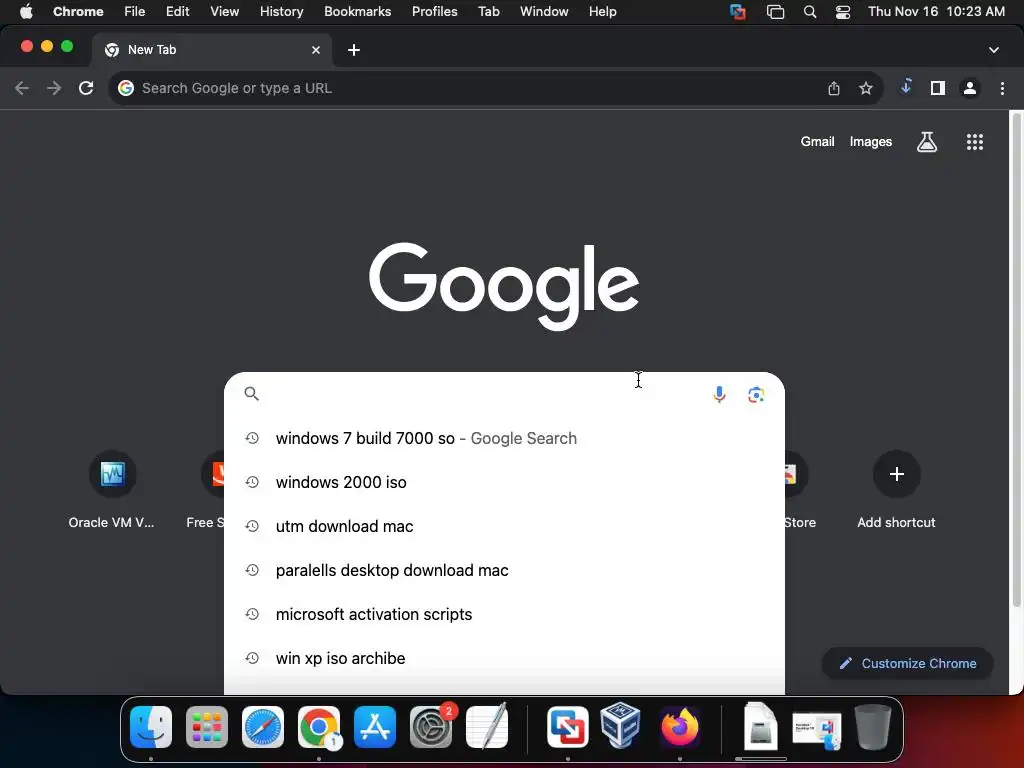Click the date and time in the menu bar
This screenshot has width=1024, height=768.
click(x=936, y=11)
